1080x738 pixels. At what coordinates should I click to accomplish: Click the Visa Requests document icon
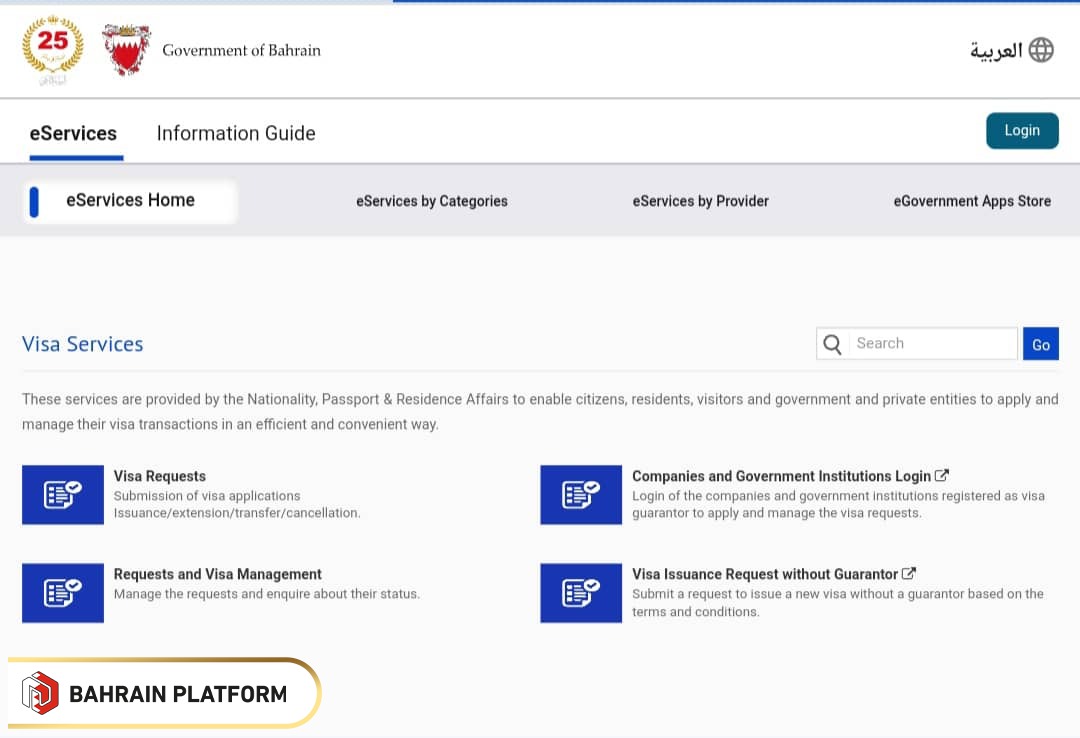(x=63, y=495)
